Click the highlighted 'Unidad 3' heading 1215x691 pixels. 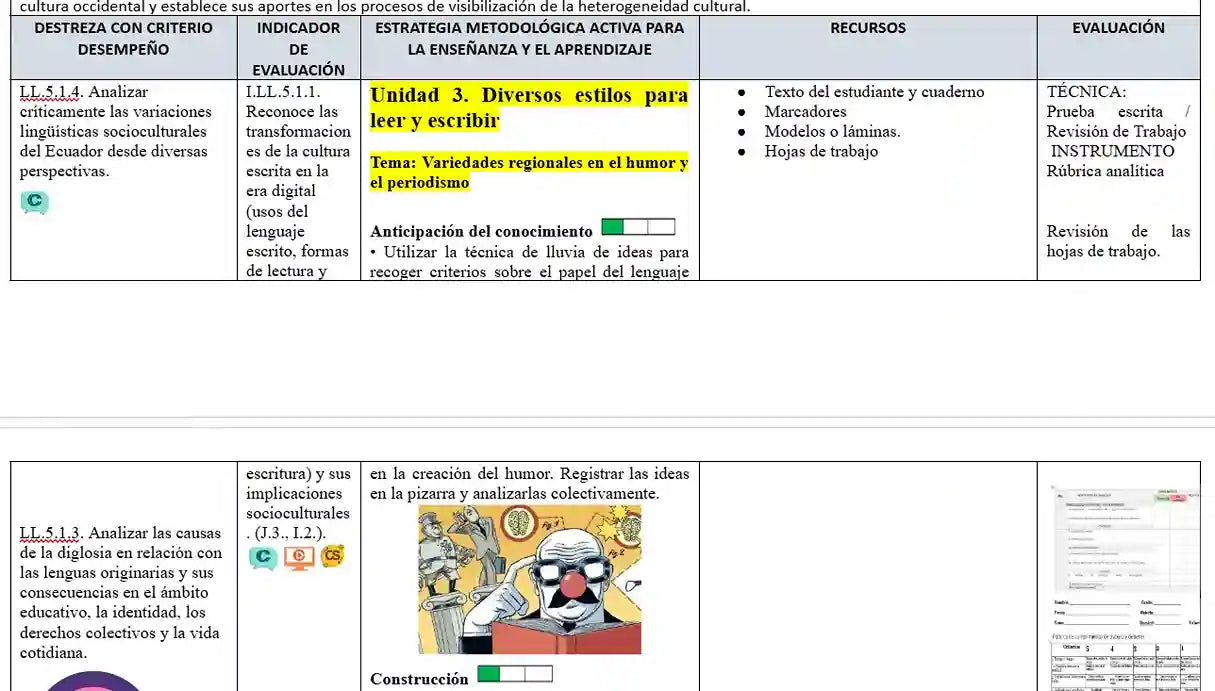(x=528, y=108)
